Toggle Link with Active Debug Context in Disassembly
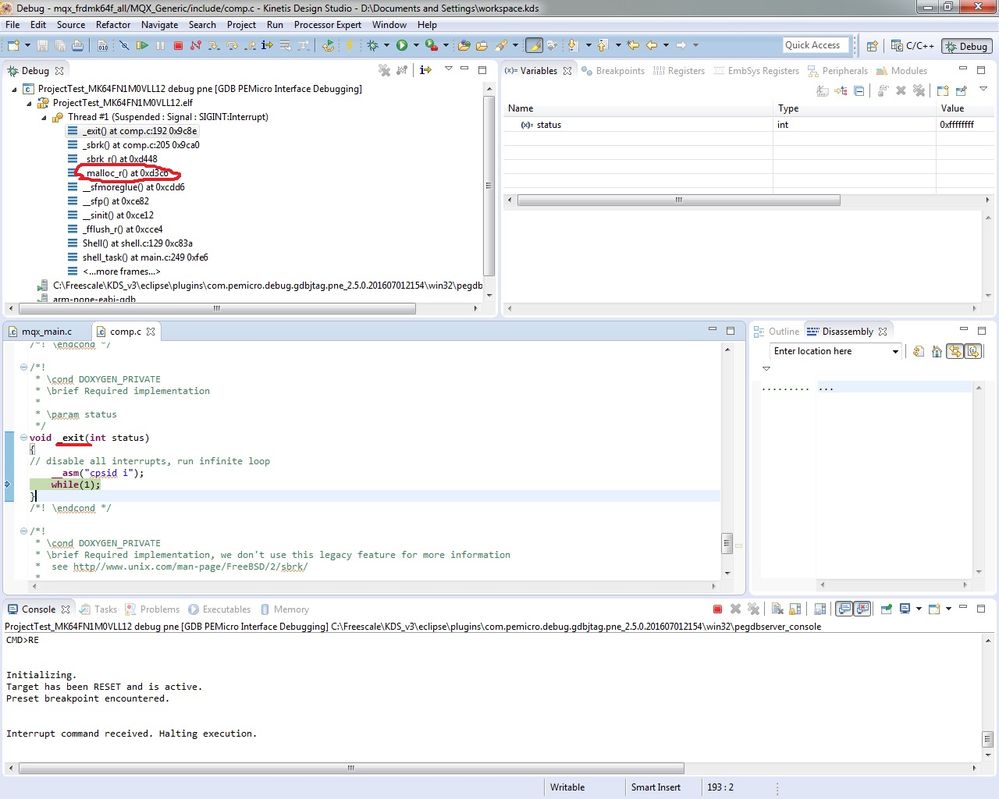This screenshot has height=799, width=999. (954, 352)
